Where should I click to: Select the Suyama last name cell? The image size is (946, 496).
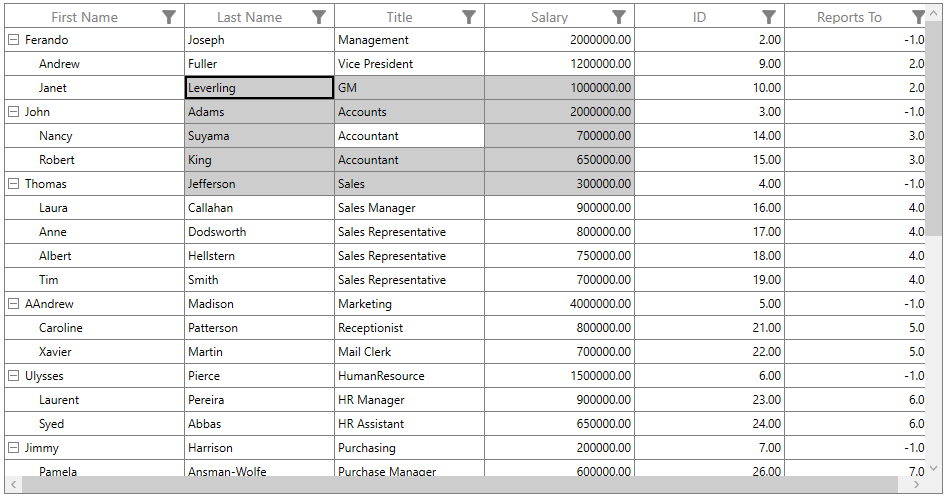(x=259, y=136)
